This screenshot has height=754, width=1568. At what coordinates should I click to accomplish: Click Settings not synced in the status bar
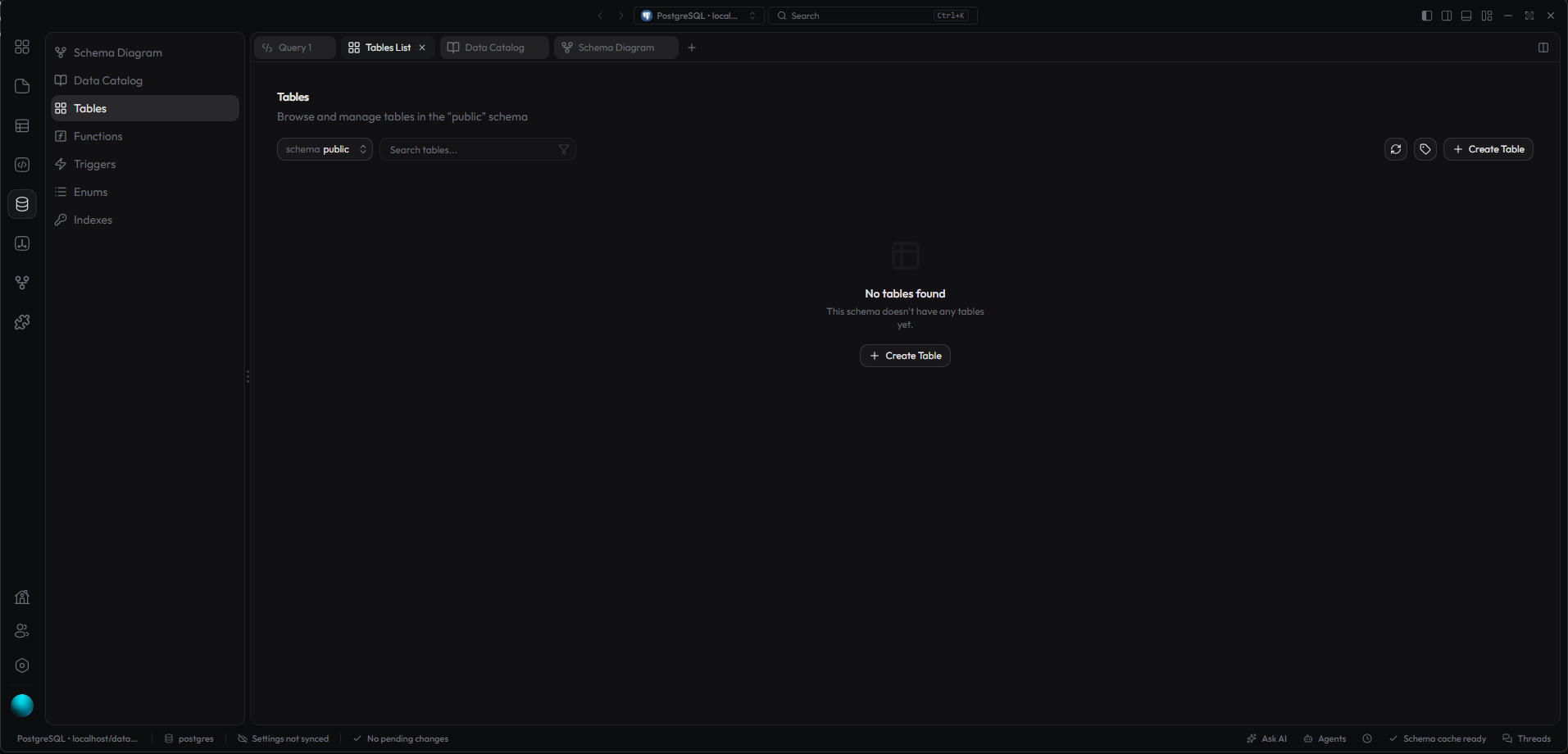(x=284, y=738)
